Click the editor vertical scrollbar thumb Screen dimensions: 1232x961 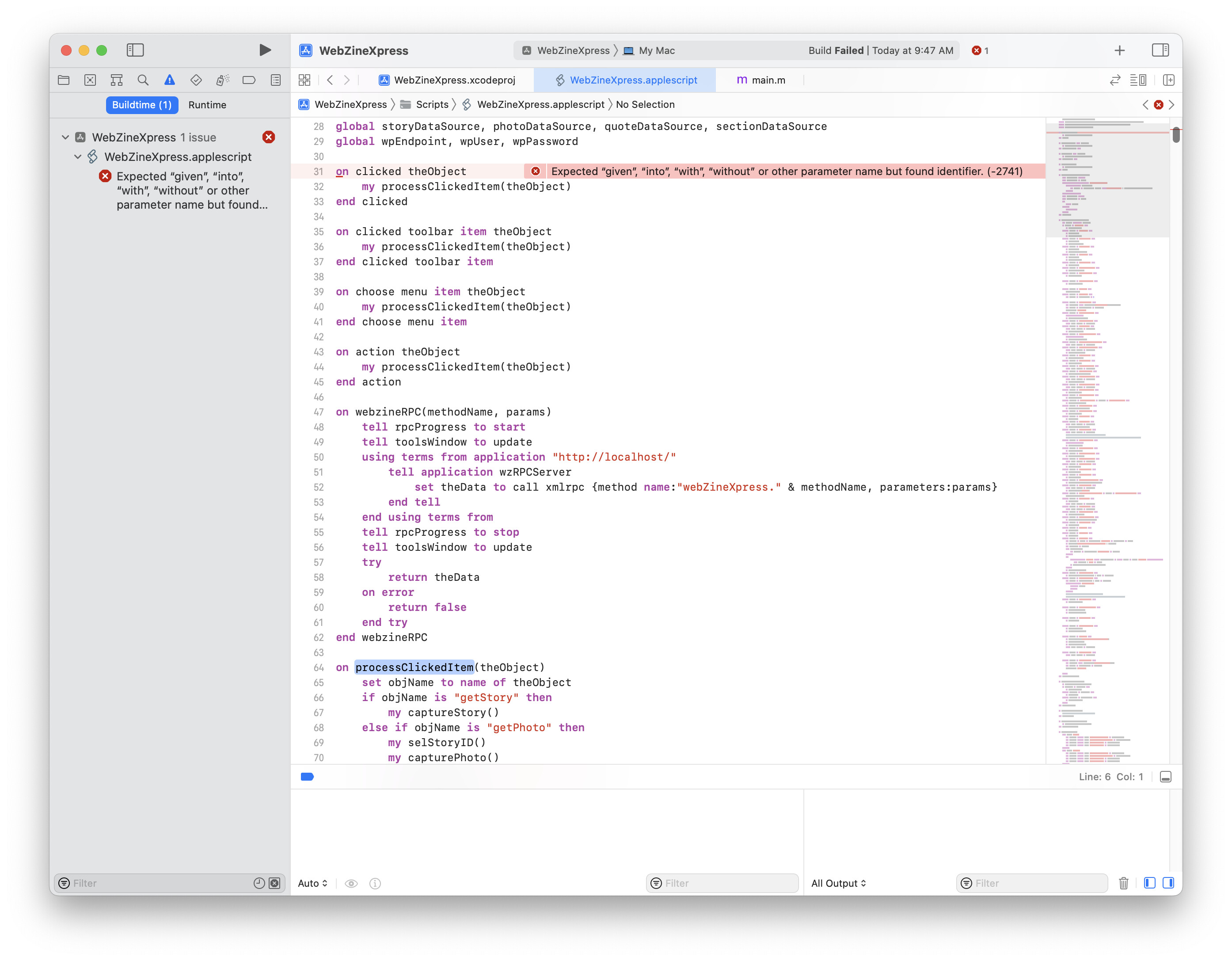click(x=1175, y=135)
